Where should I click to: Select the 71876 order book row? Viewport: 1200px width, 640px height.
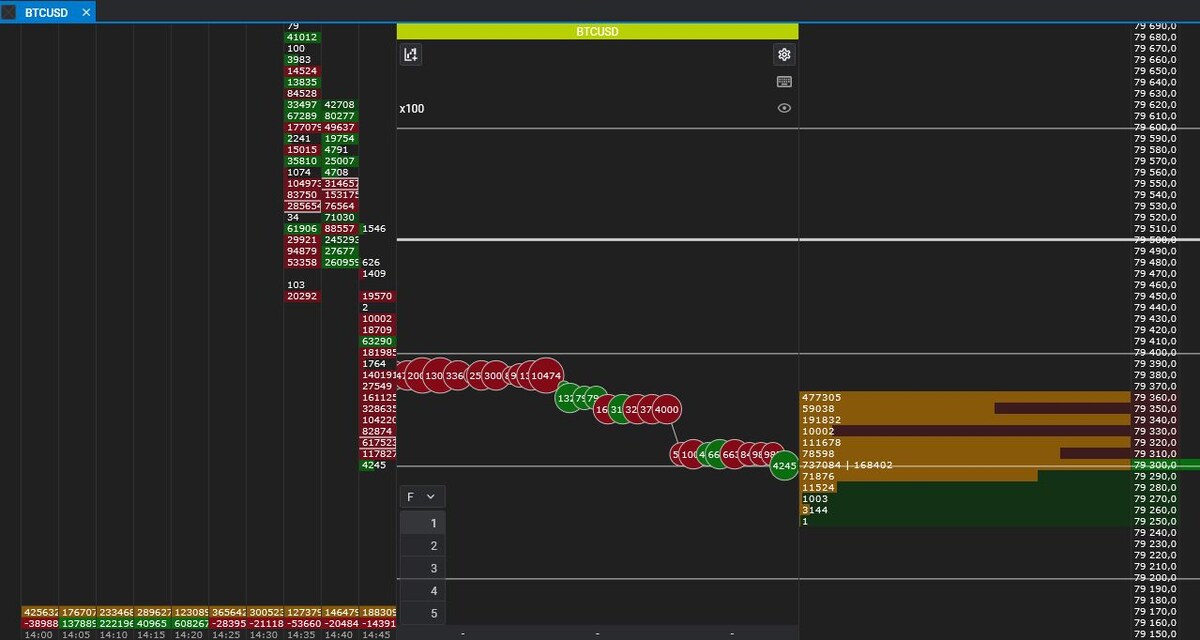coord(965,476)
